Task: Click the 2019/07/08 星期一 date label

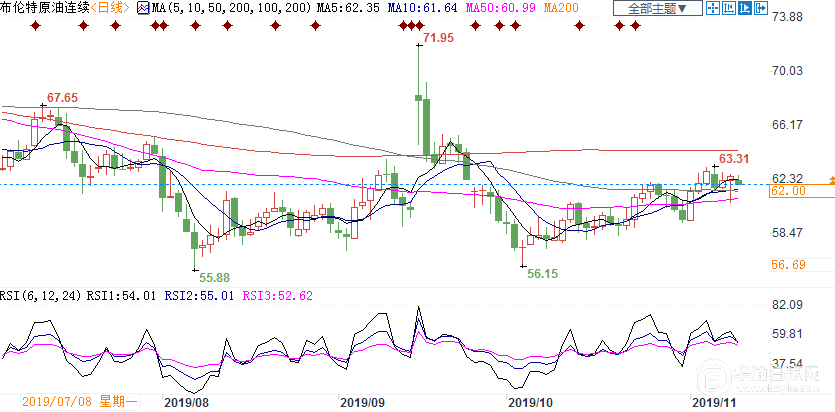Action: [80, 402]
